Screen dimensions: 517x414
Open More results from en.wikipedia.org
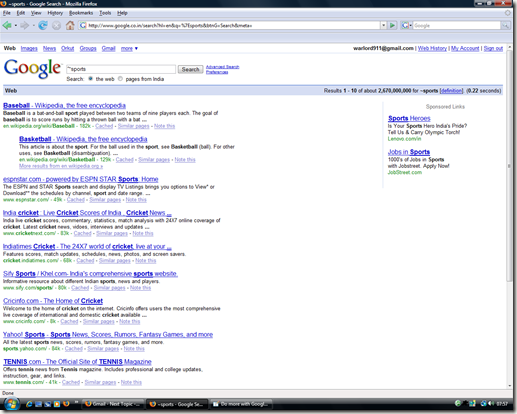coord(61,166)
